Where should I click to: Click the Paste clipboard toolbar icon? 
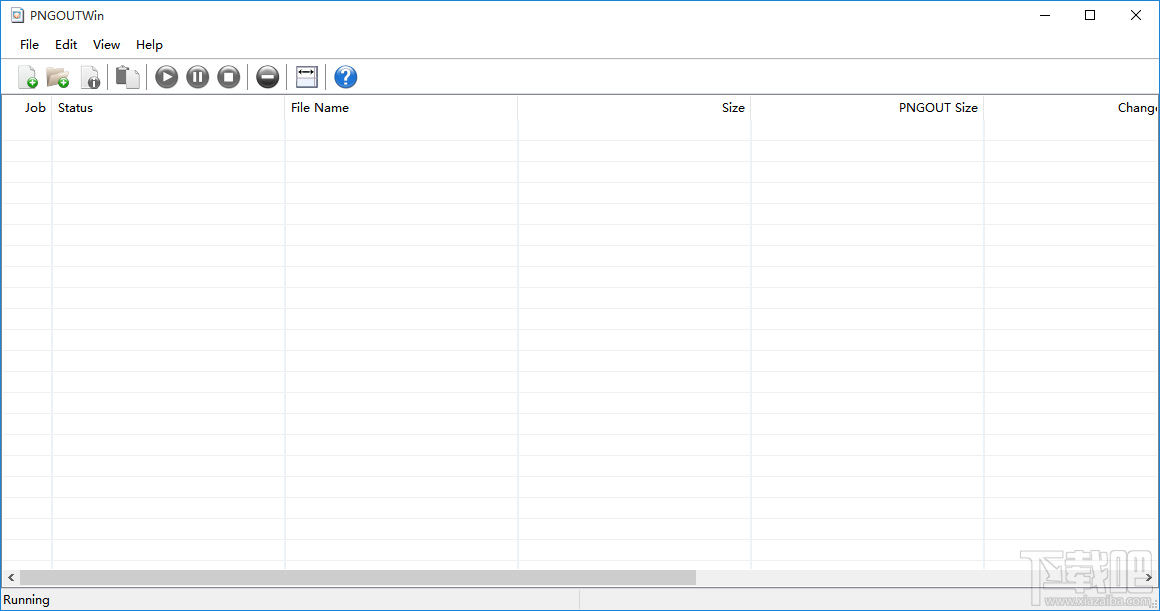pyautogui.click(x=127, y=77)
